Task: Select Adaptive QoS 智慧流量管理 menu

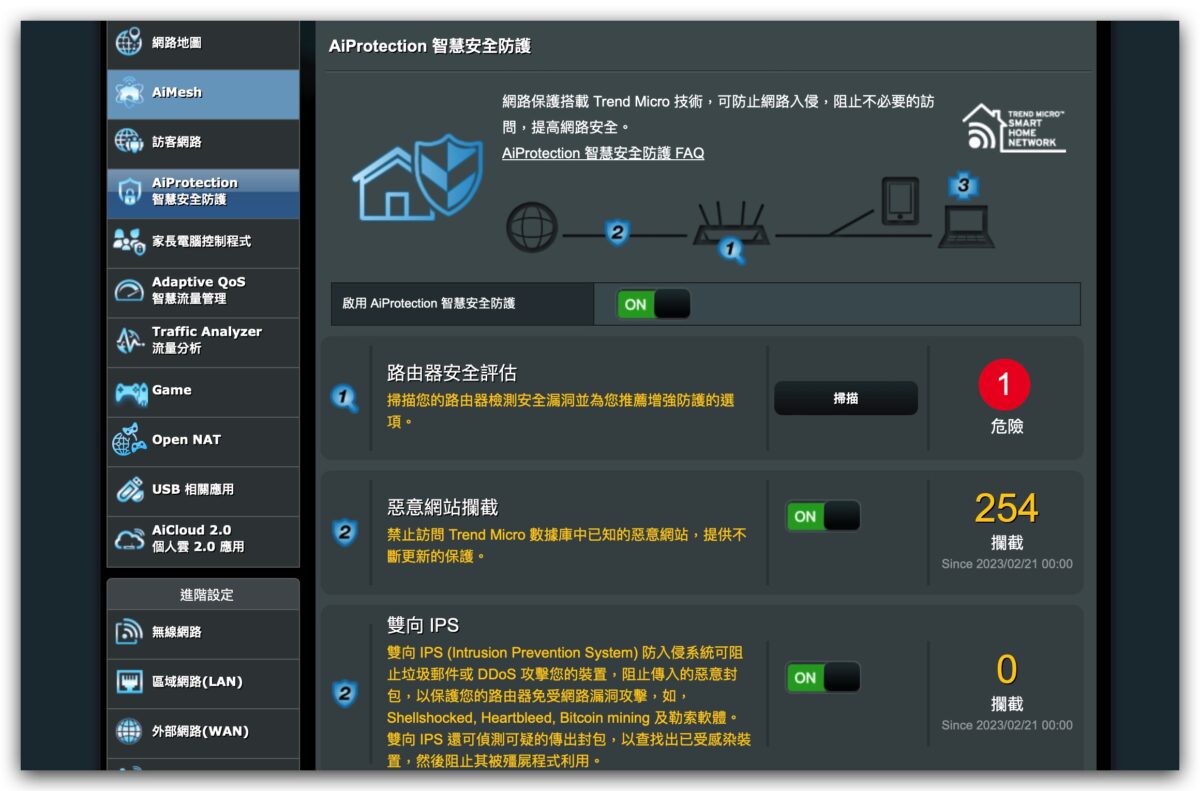Action: [x=203, y=292]
